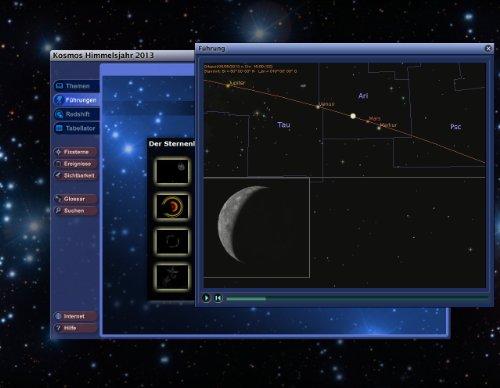
Task: Click the Fixsterne button
Action: 76,152
